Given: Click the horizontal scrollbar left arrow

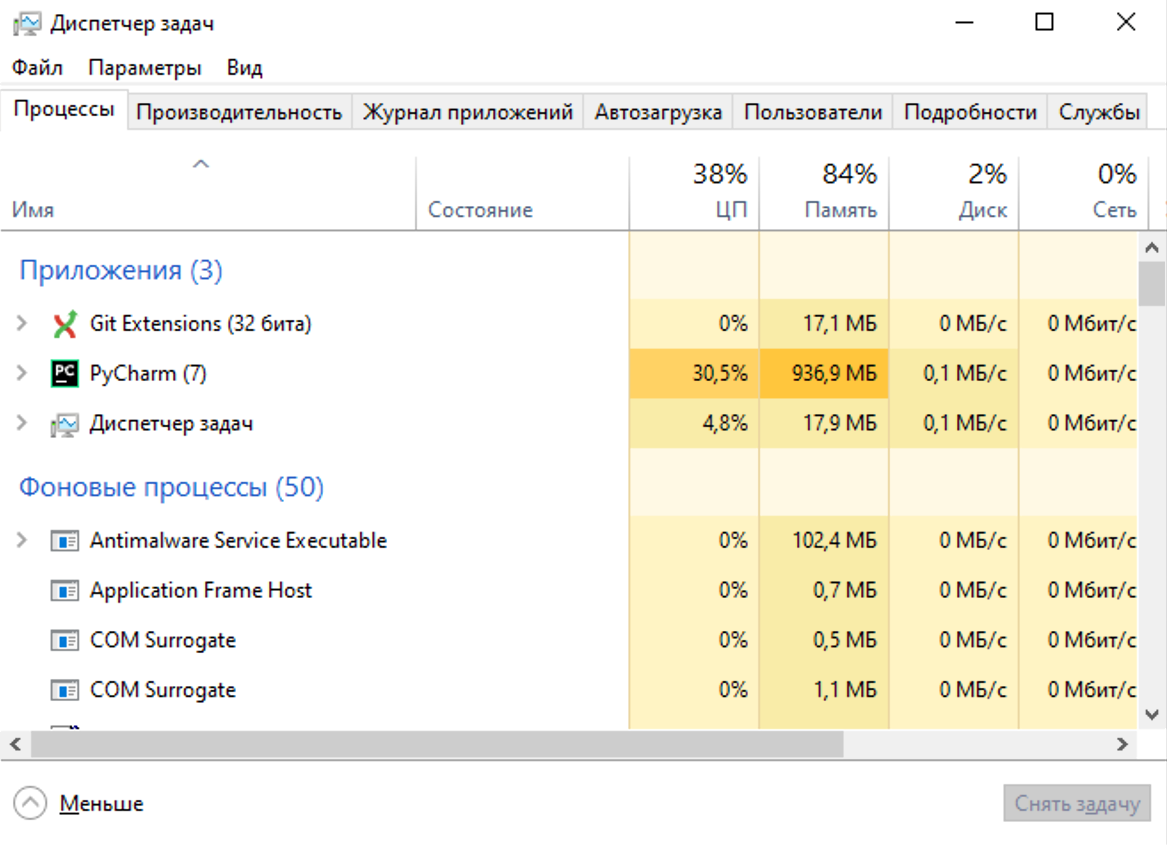Looking at the screenshot, I should coord(16,744).
